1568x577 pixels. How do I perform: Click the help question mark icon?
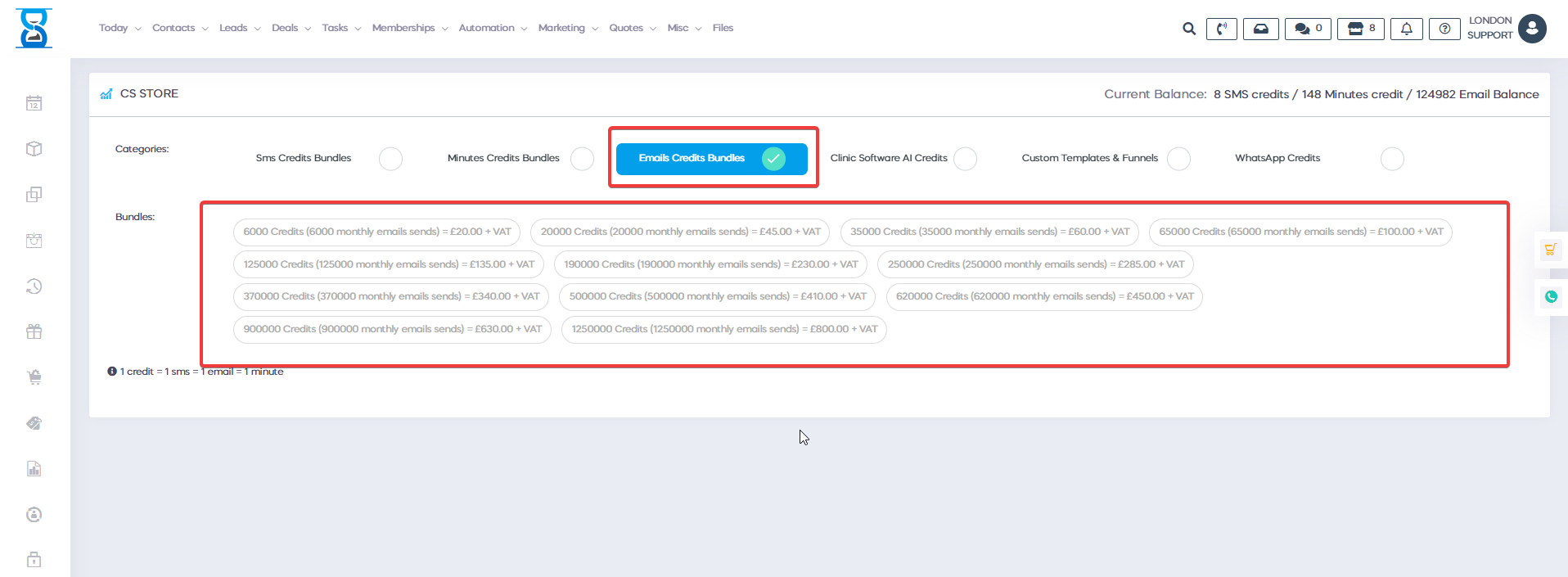click(x=1444, y=29)
